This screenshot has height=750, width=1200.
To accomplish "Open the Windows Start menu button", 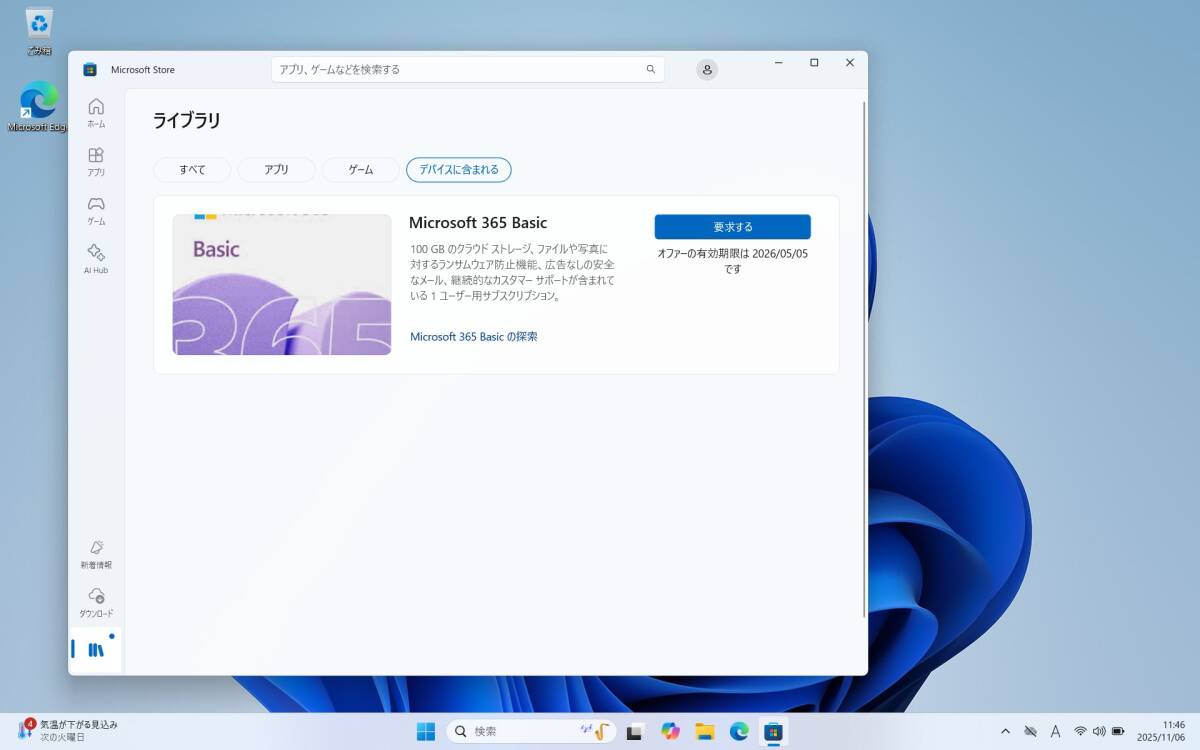I will (x=426, y=732).
